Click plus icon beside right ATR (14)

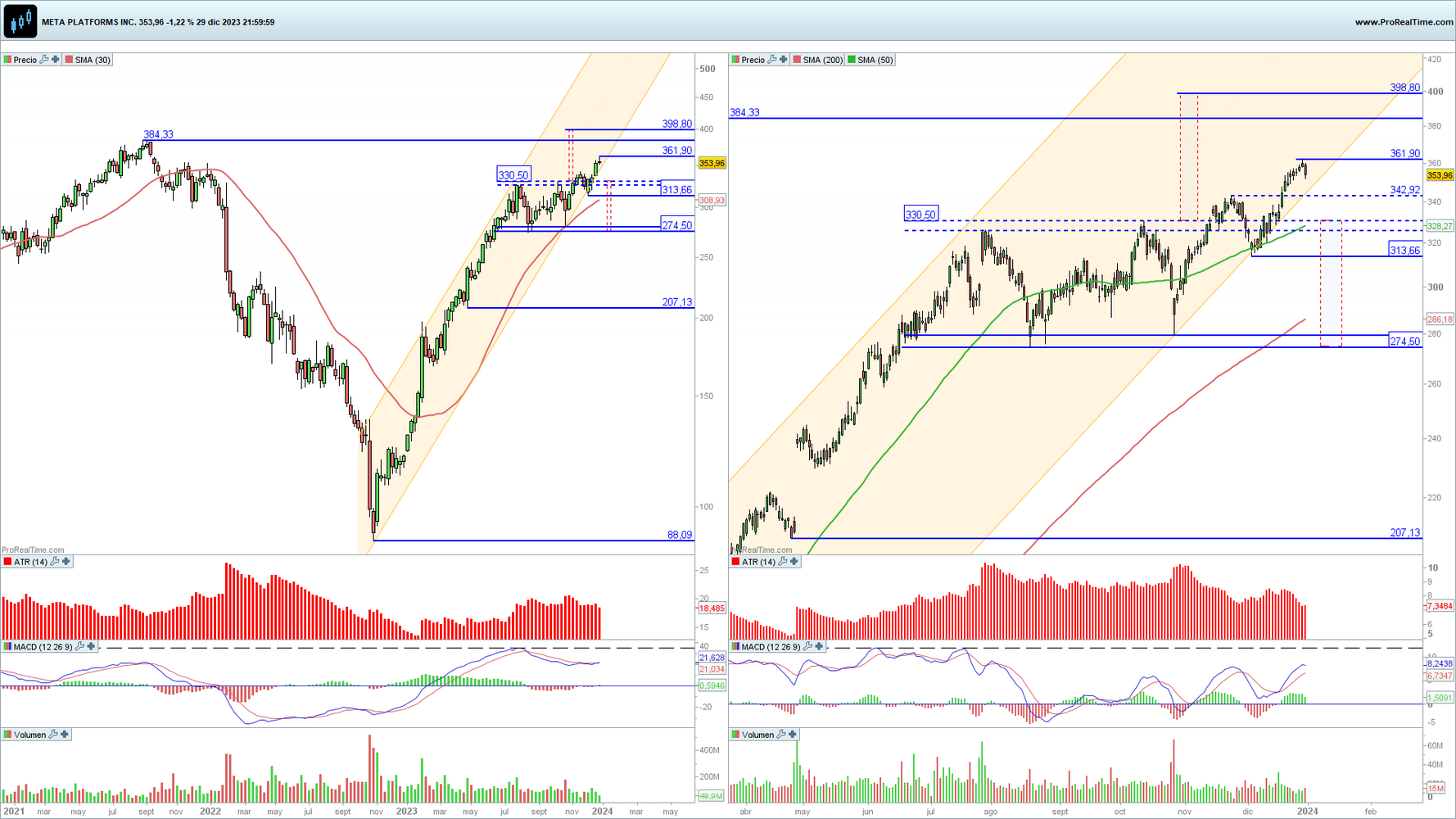coord(794,562)
